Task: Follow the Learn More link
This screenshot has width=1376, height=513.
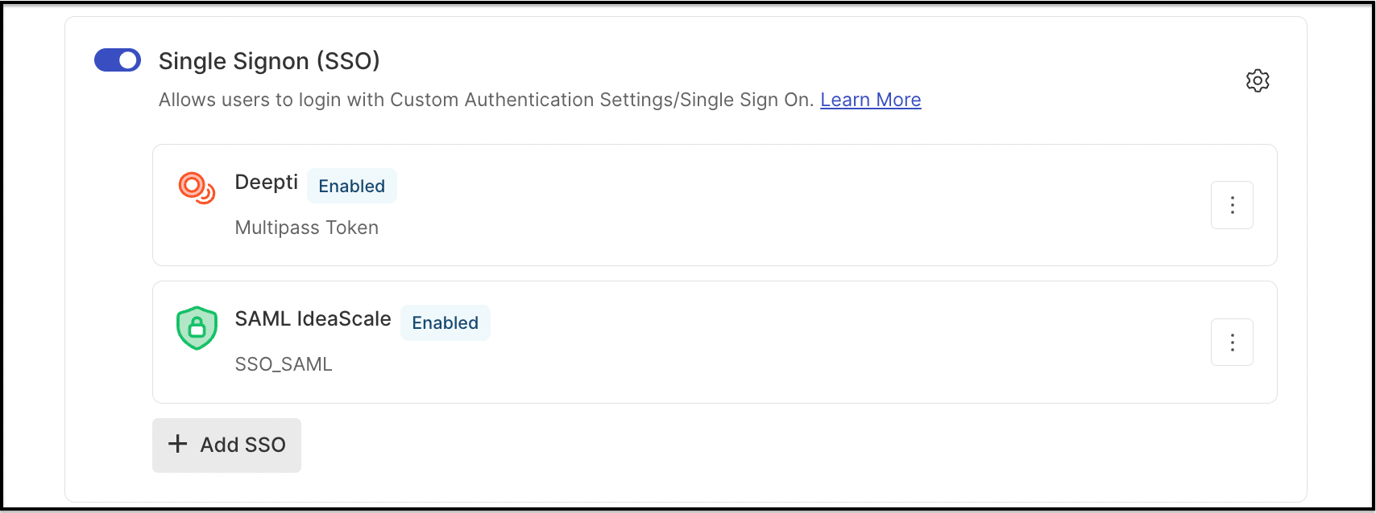Action: click(870, 100)
